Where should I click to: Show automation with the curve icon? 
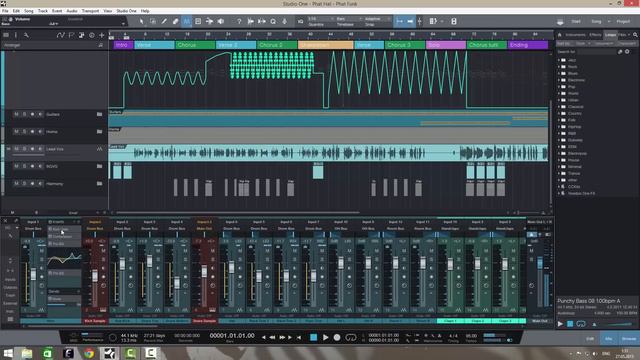(61, 35)
